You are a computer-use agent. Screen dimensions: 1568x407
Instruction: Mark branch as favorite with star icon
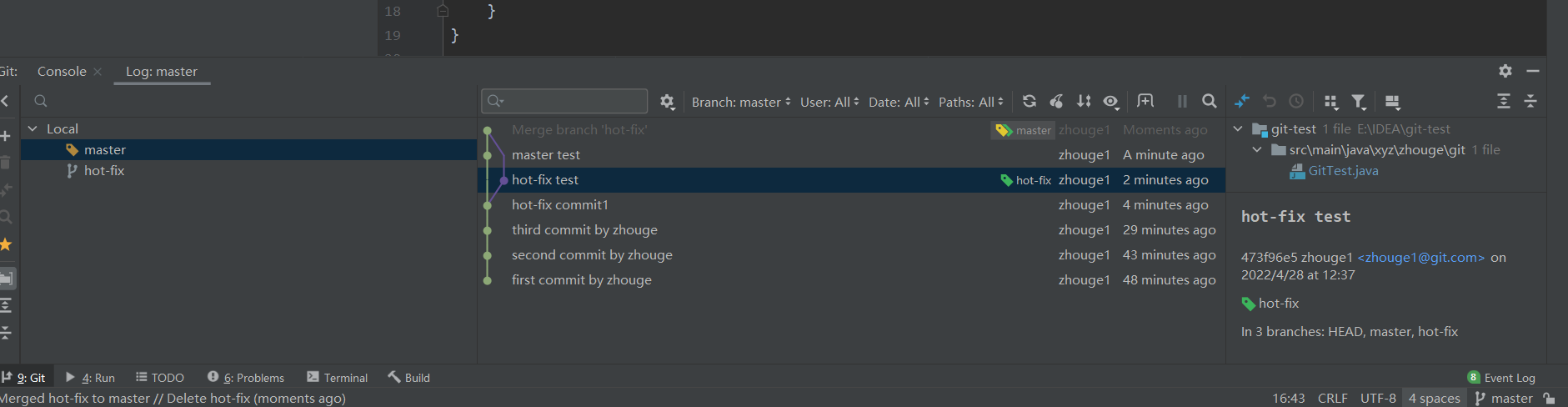click(6, 244)
